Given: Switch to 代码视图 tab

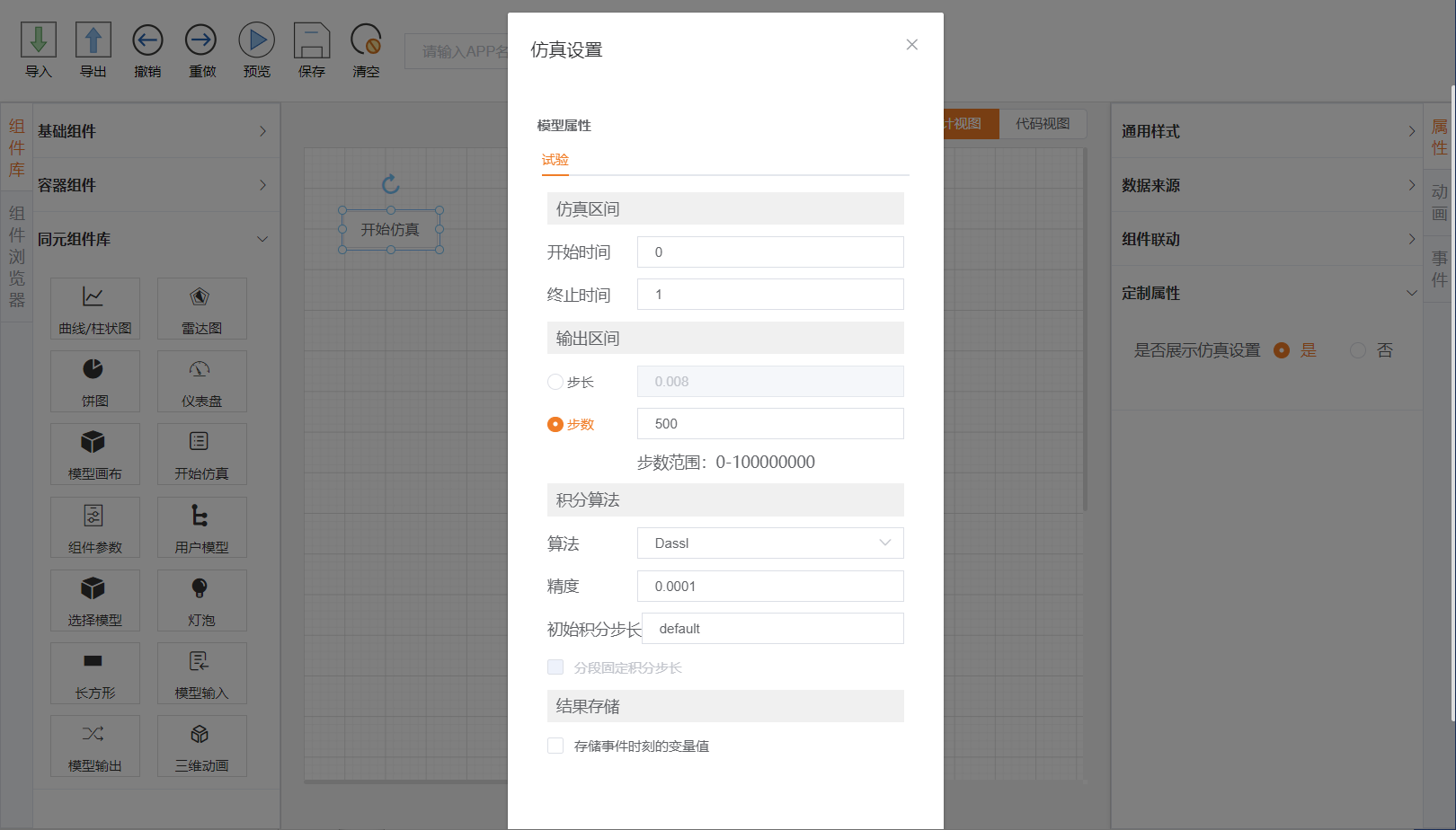Looking at the screenshot, I should tap(1043, 124).
